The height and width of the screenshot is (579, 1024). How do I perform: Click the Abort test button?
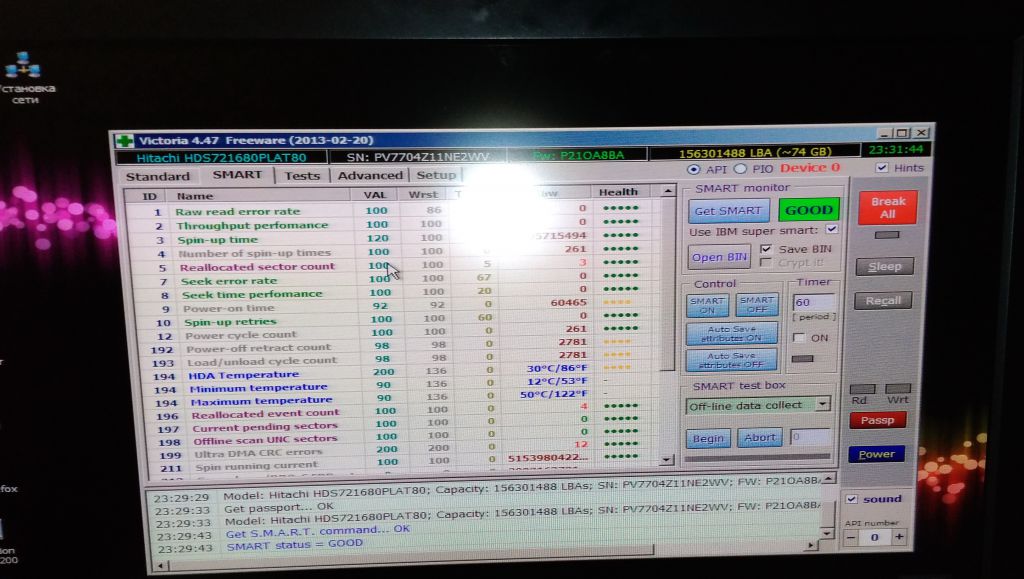tap(760, 437)
